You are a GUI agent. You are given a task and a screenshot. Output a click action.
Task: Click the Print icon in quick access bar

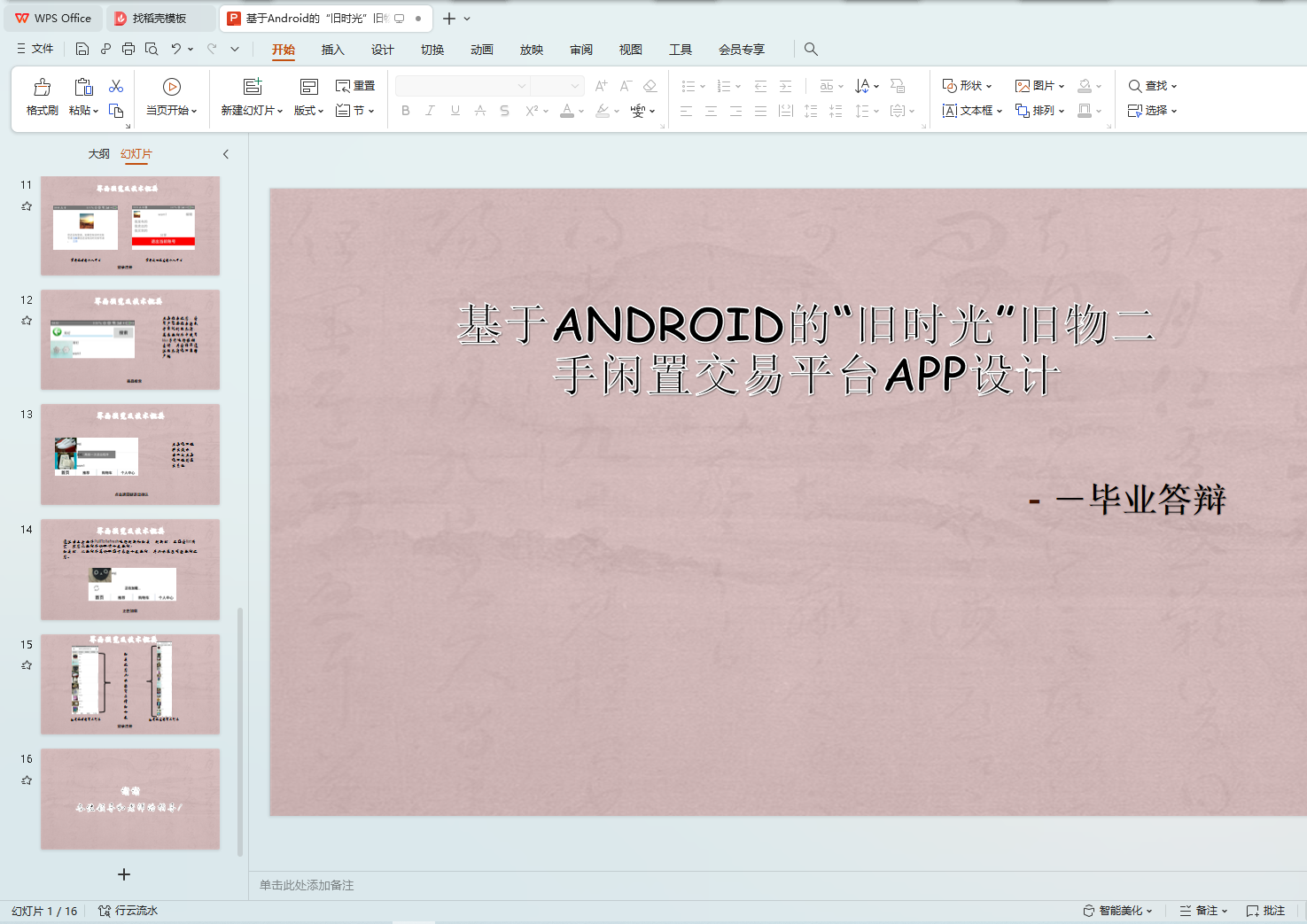pos(128,49)
